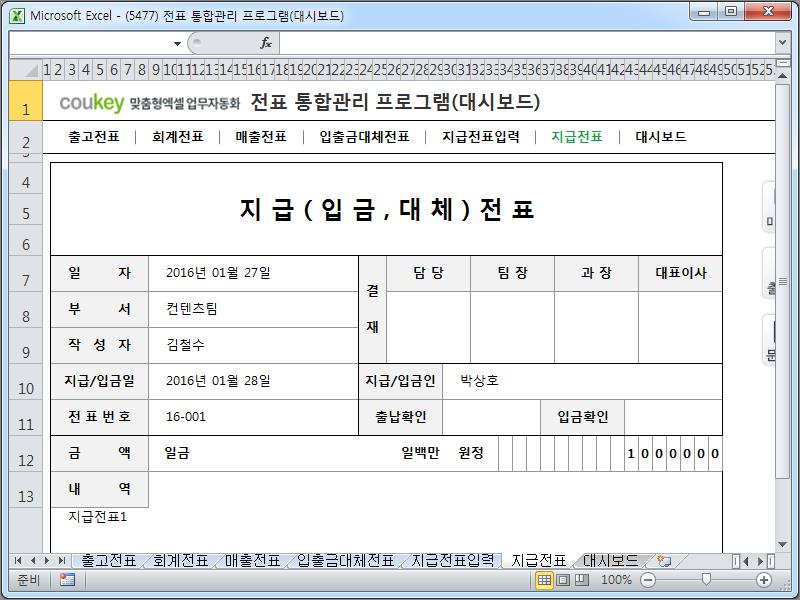The height and width of the screenshot is (600, 800).
Task: Select row header 1
Action: [x=26, y=100]
